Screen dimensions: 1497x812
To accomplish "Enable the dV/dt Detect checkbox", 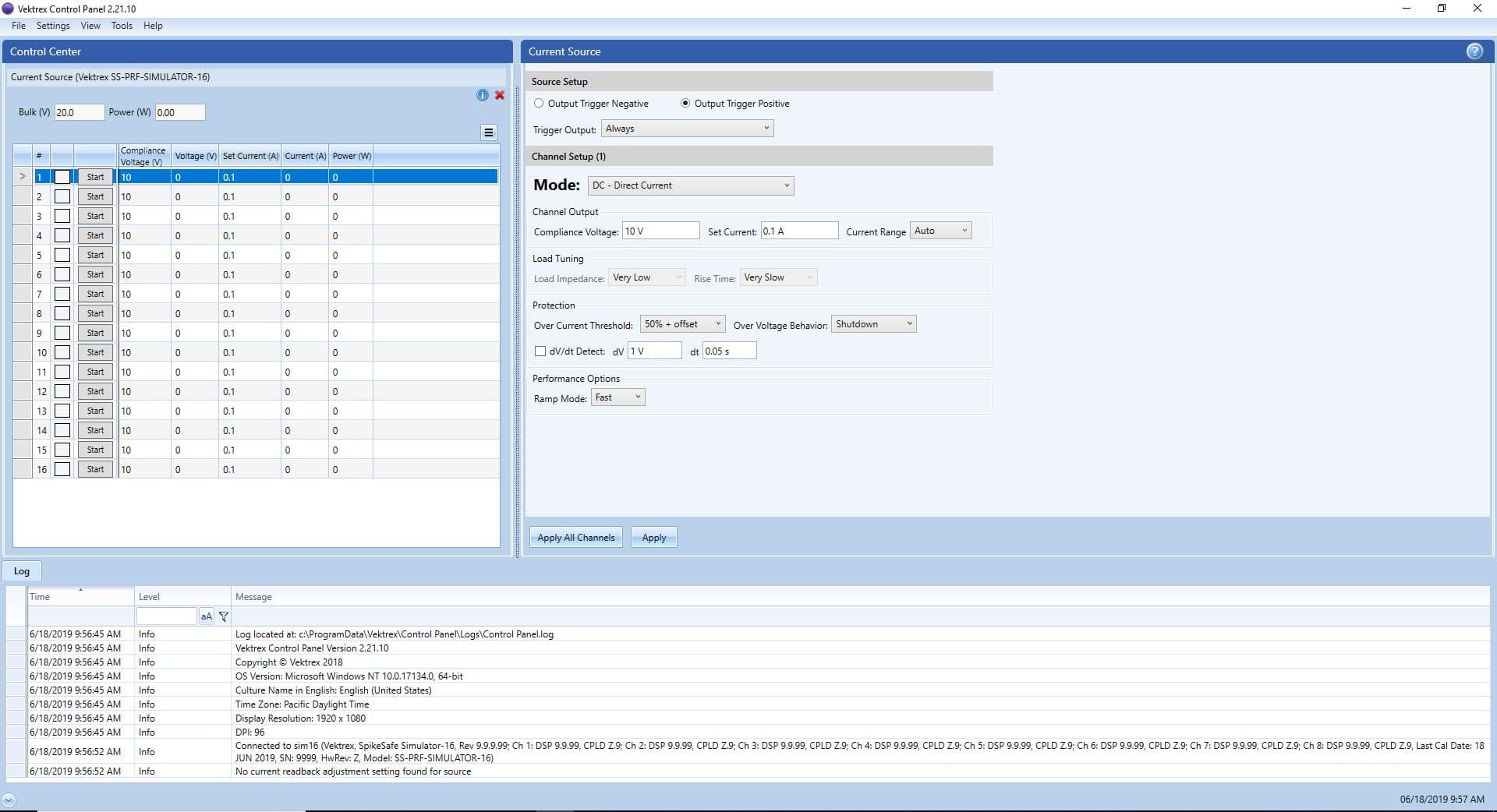I will click(x=542, y=351).
